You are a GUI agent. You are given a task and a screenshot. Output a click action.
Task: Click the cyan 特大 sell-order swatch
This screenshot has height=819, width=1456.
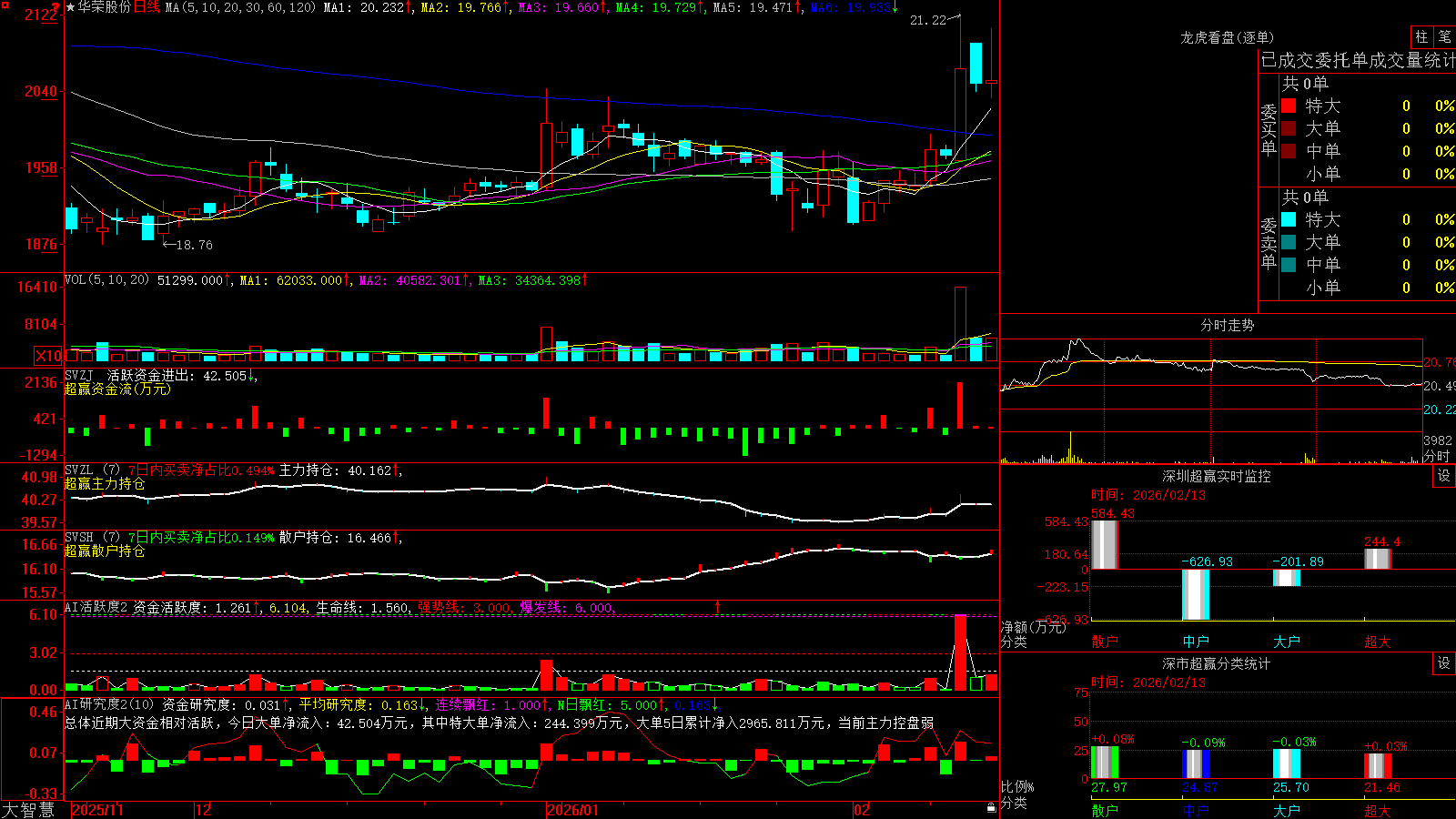click(x=1289, y=219)
